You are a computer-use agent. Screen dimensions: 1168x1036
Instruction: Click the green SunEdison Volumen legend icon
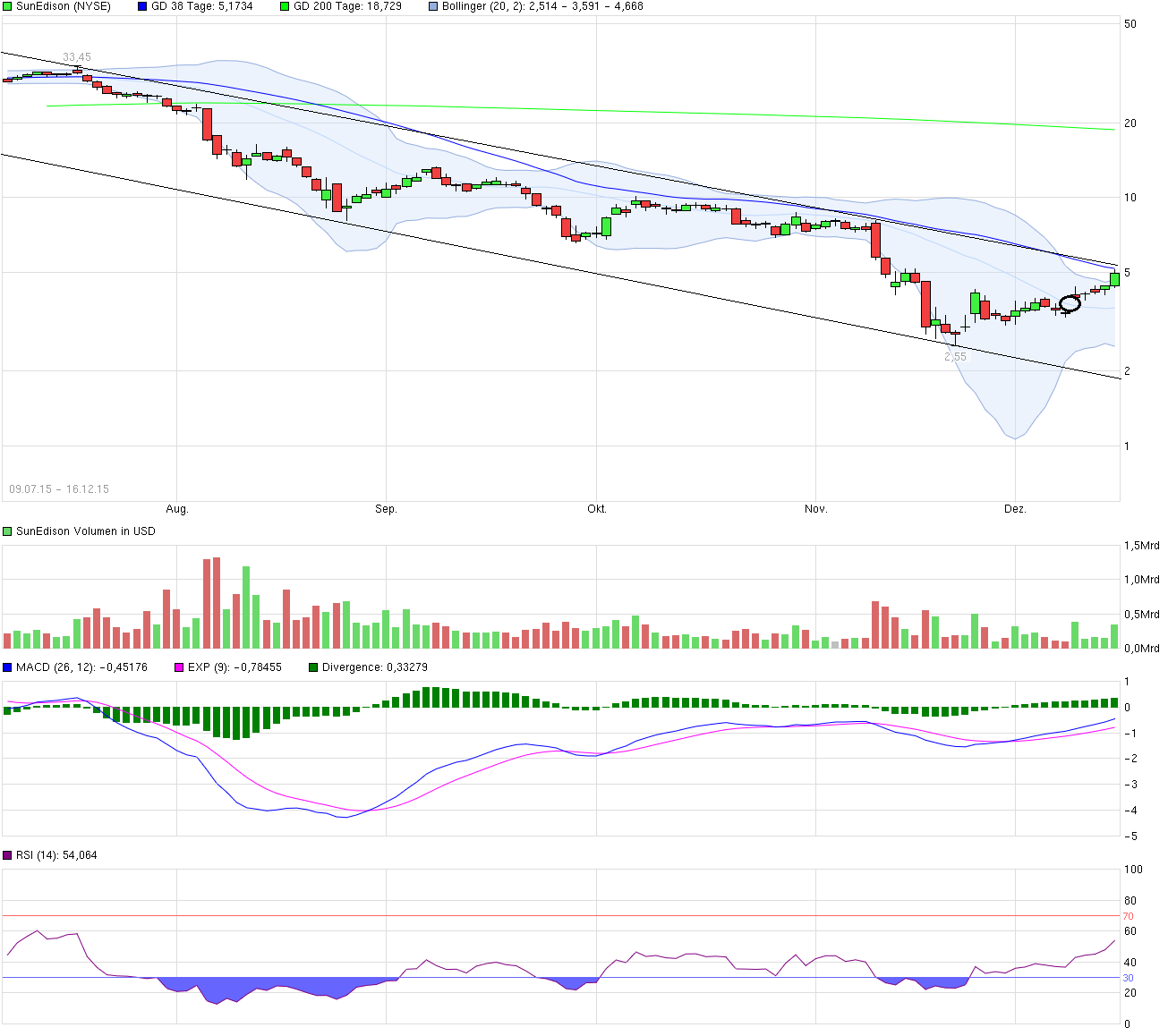pos(6,531)
